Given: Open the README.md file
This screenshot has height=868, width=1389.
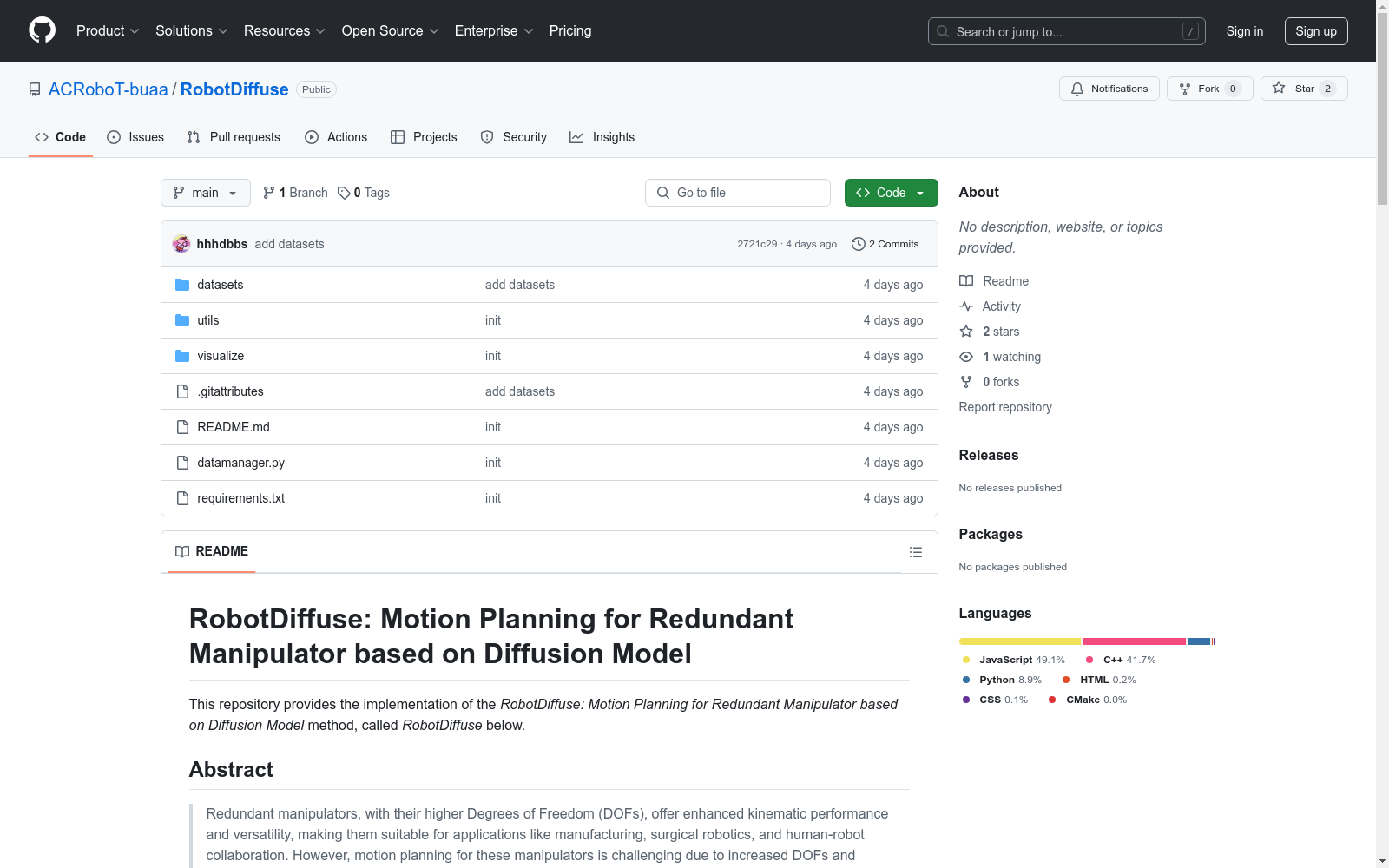Looking at the screenshot, I should (234, 427).
